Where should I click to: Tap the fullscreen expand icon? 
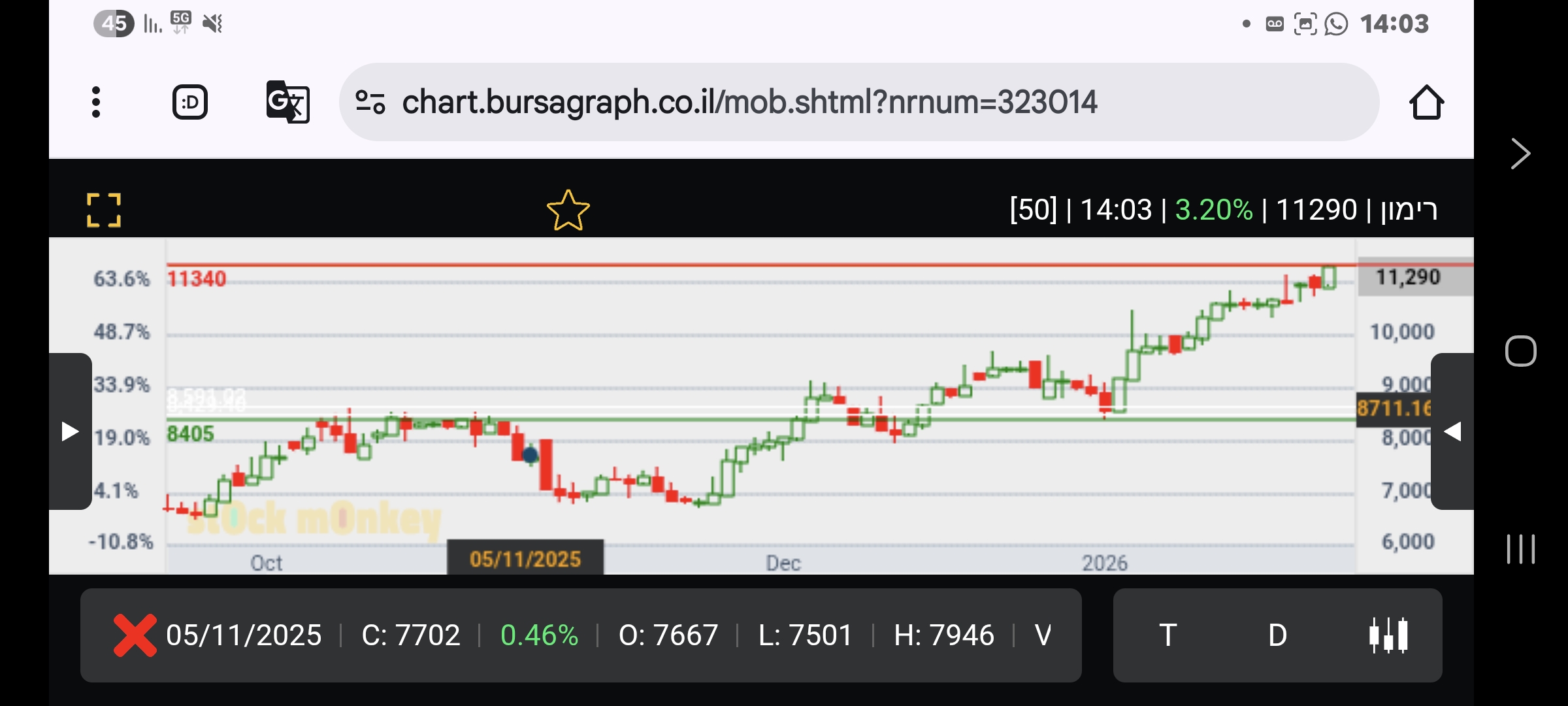(x=104, y=210)
